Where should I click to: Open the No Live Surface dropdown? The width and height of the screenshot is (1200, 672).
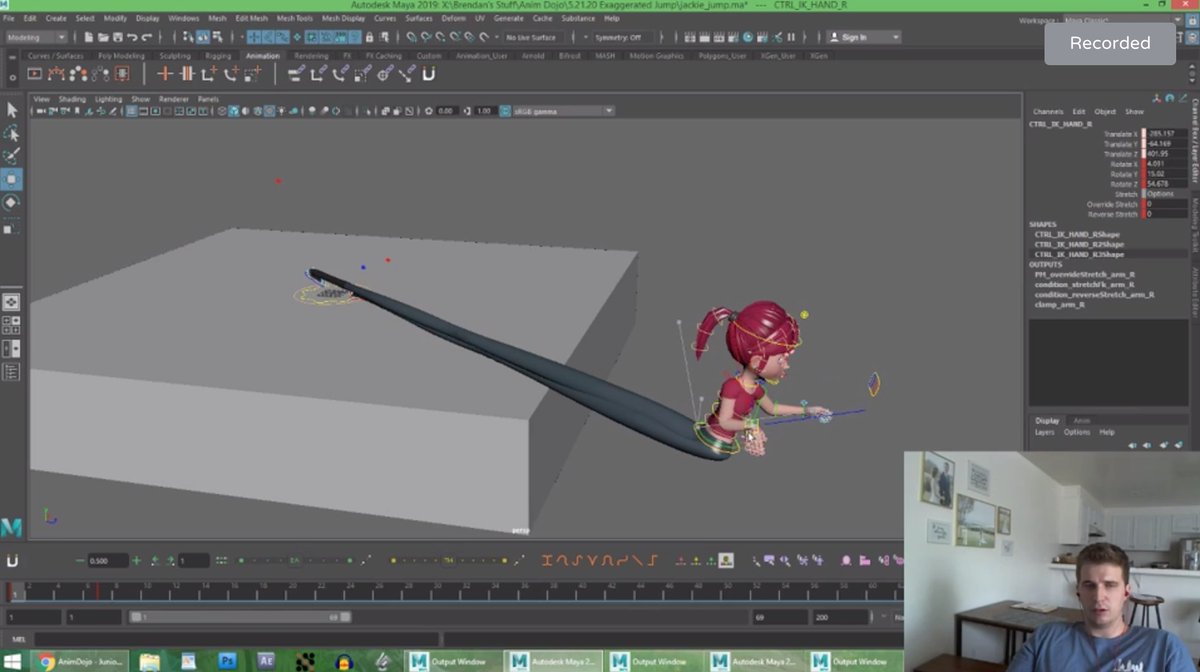pos(534,37)
